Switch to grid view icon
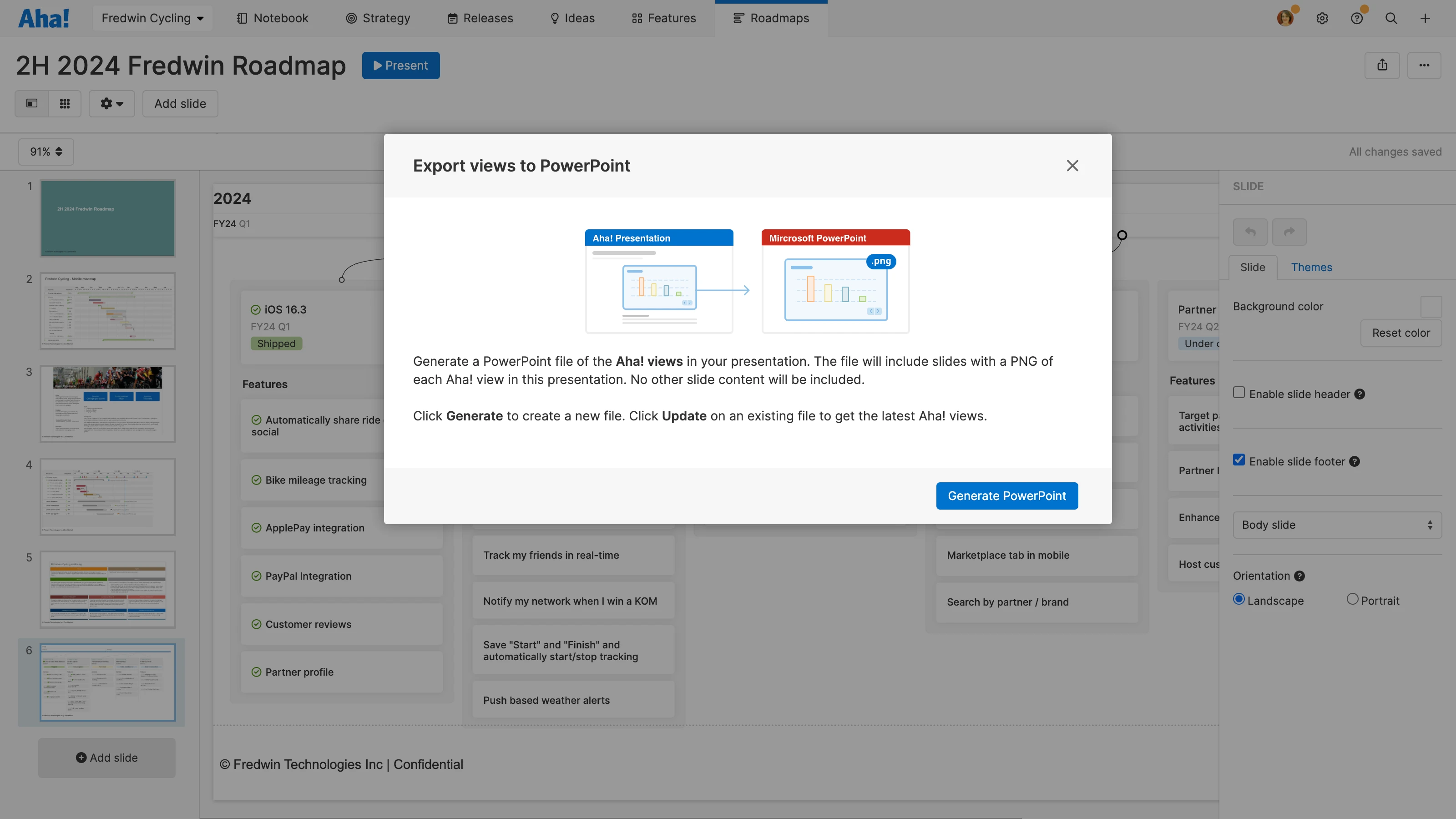This screenshot has height=819, width=1456. pyautogui.click(x=65, y=103)
